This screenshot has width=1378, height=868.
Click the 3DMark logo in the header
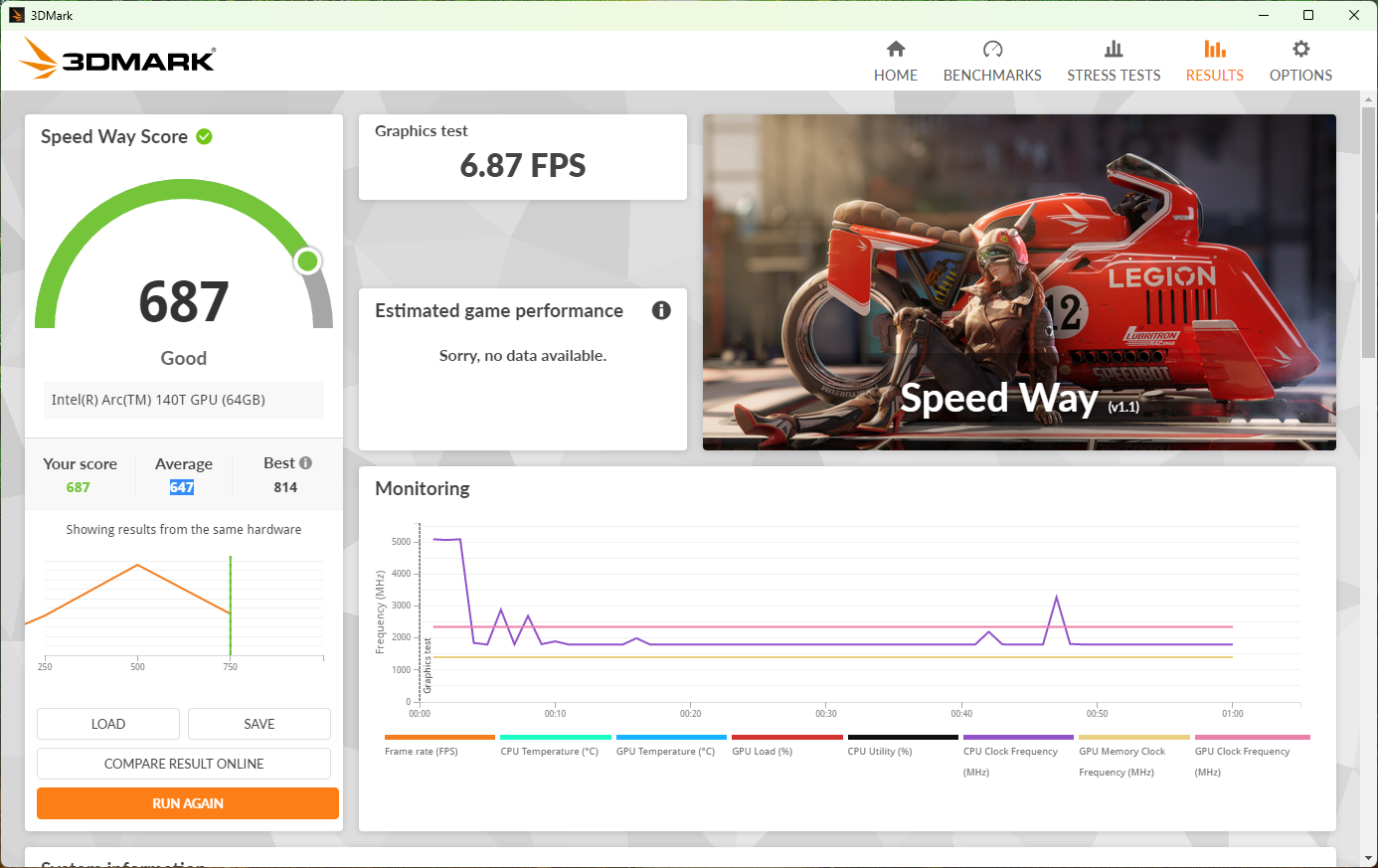point(117,60)
